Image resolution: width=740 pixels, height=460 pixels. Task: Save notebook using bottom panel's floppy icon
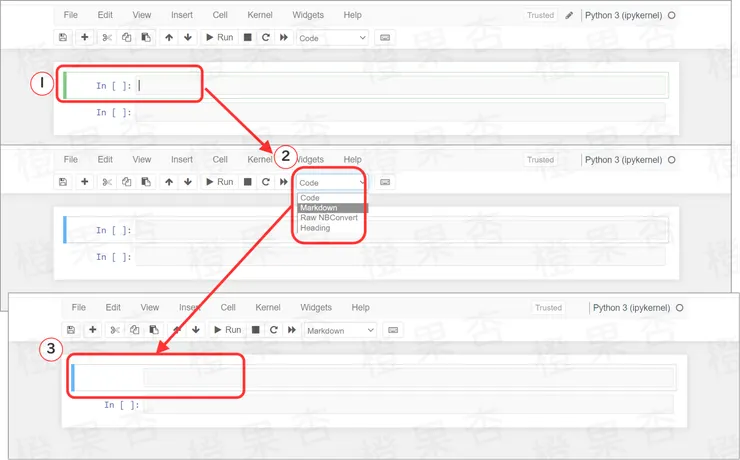coord(71,330)
